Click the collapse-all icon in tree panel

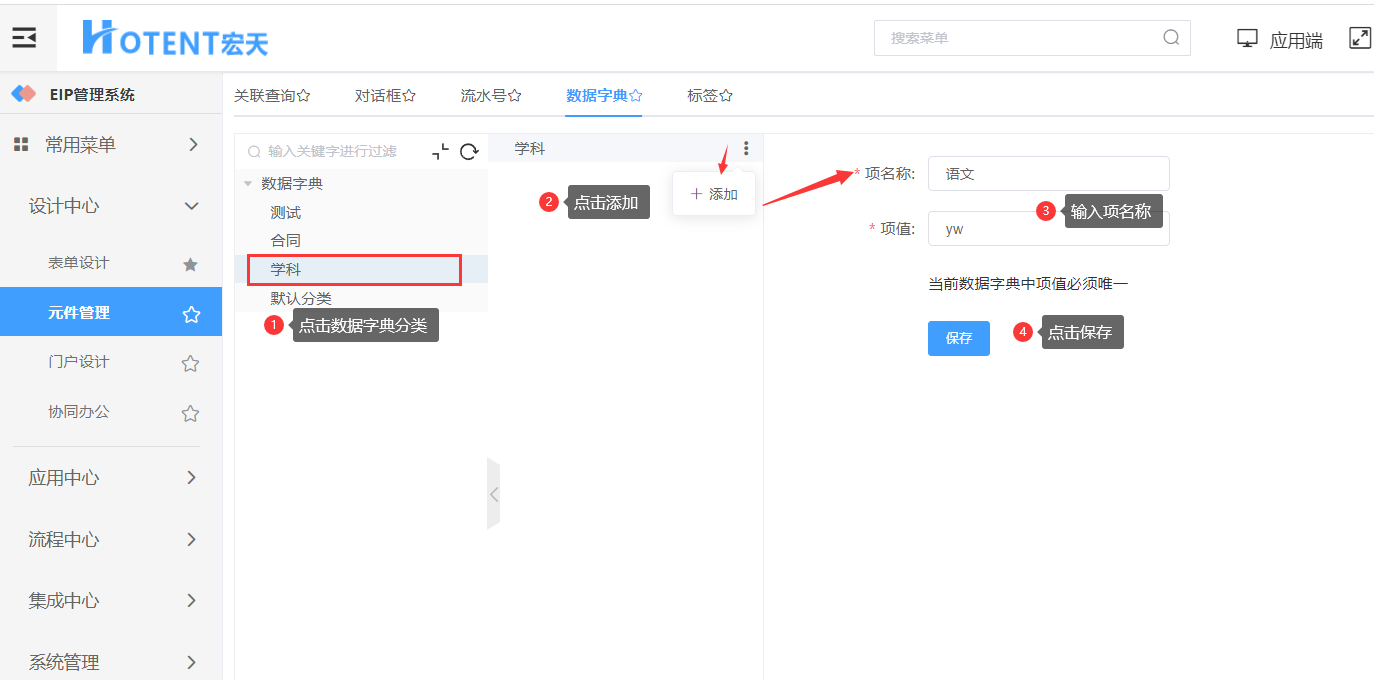(440, 152)
